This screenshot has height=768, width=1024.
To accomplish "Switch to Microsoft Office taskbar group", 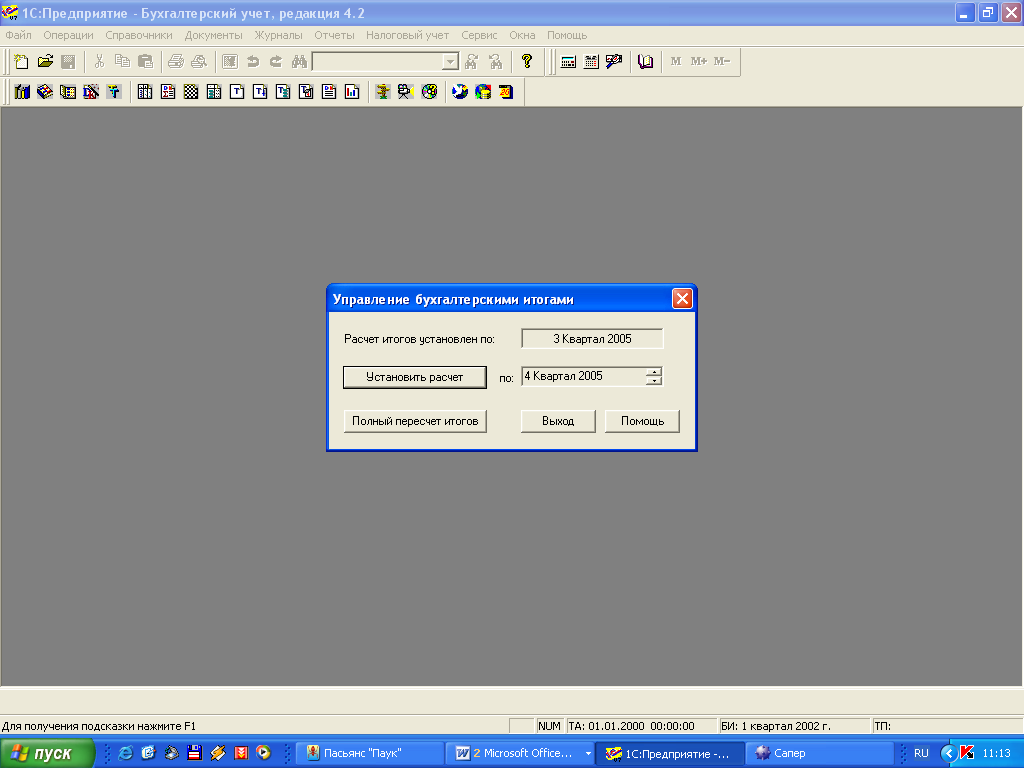I will pyautogui.click(x=520, y=754).
